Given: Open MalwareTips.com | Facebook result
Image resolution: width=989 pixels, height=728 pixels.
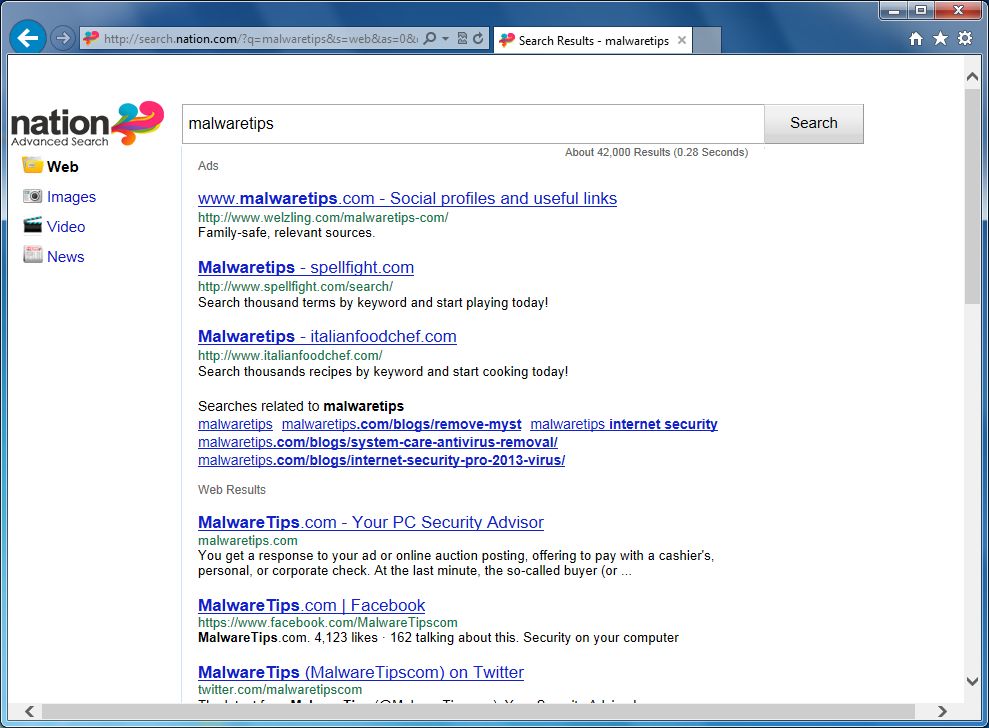Looking at the screenshot, I should (x=312, y=605).
